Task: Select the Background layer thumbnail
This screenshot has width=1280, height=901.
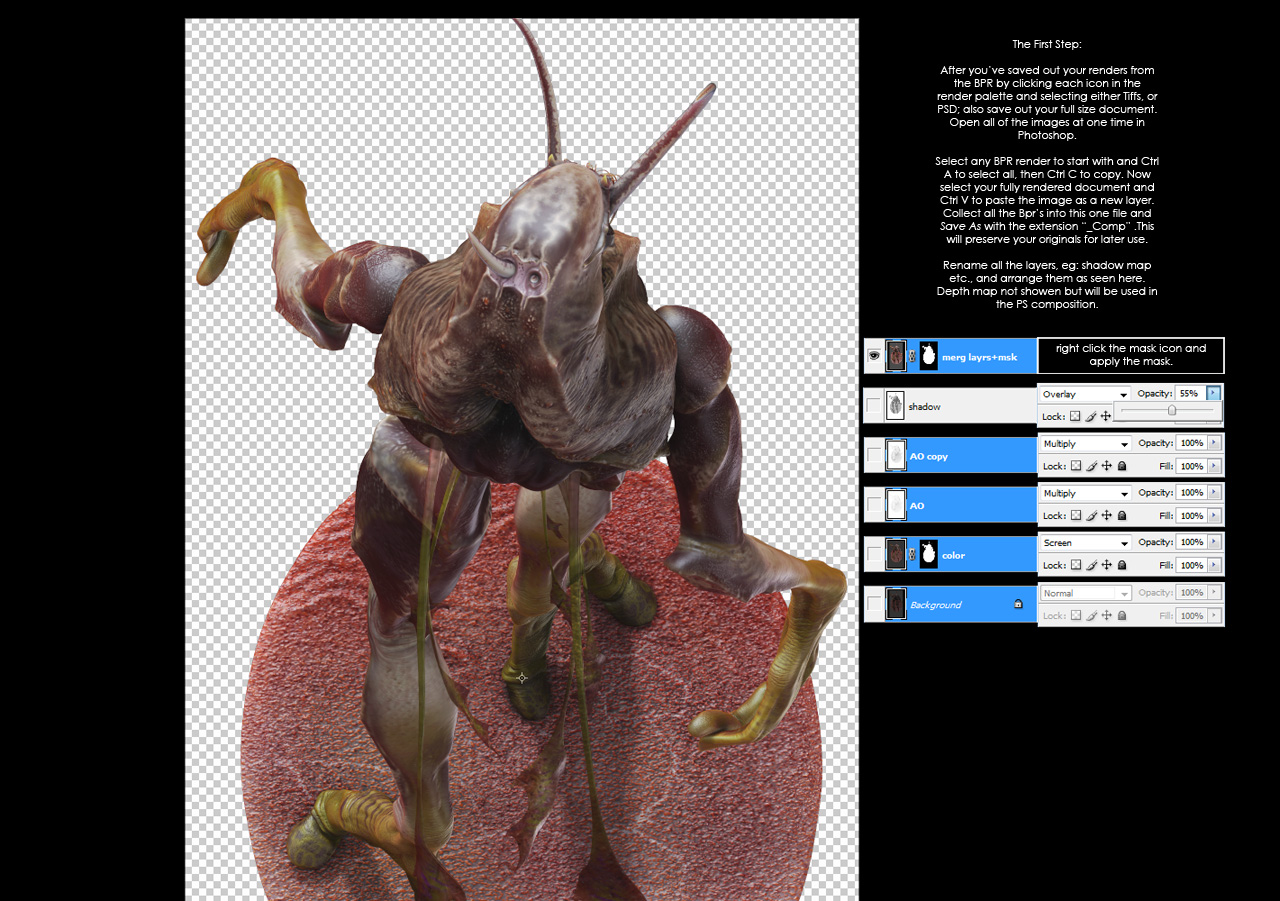Action: pyautogui.click(x=895, y=604)
